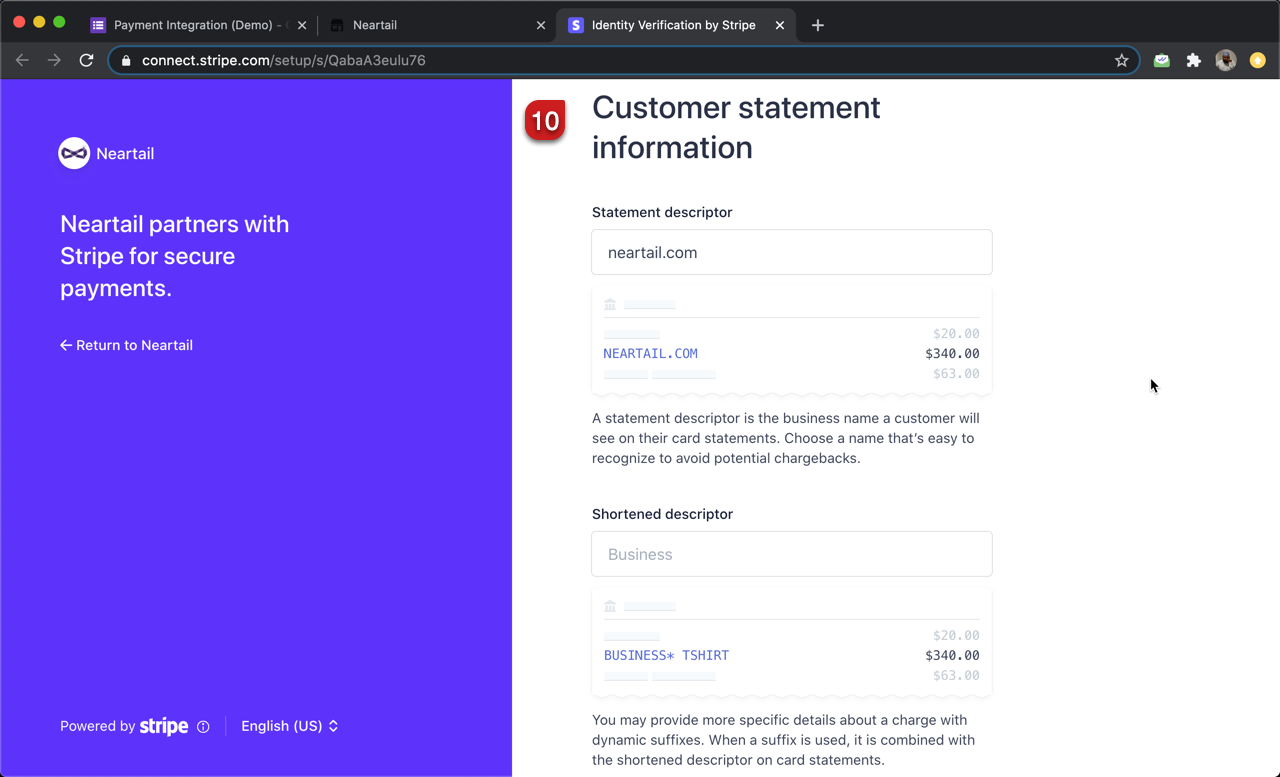Click the browser profile avatar icon

point(1225,60)
